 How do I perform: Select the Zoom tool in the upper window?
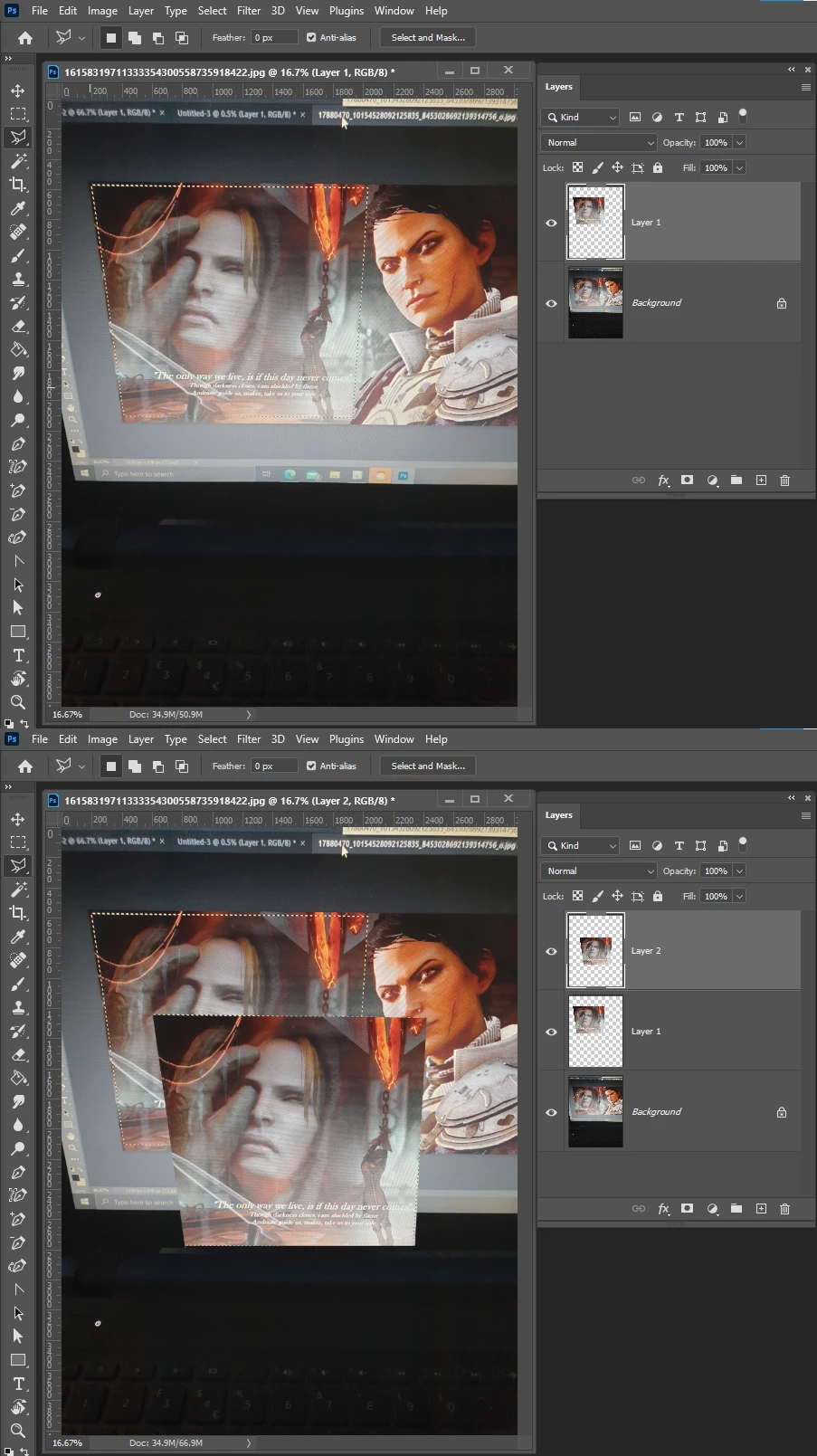(17, 702)
